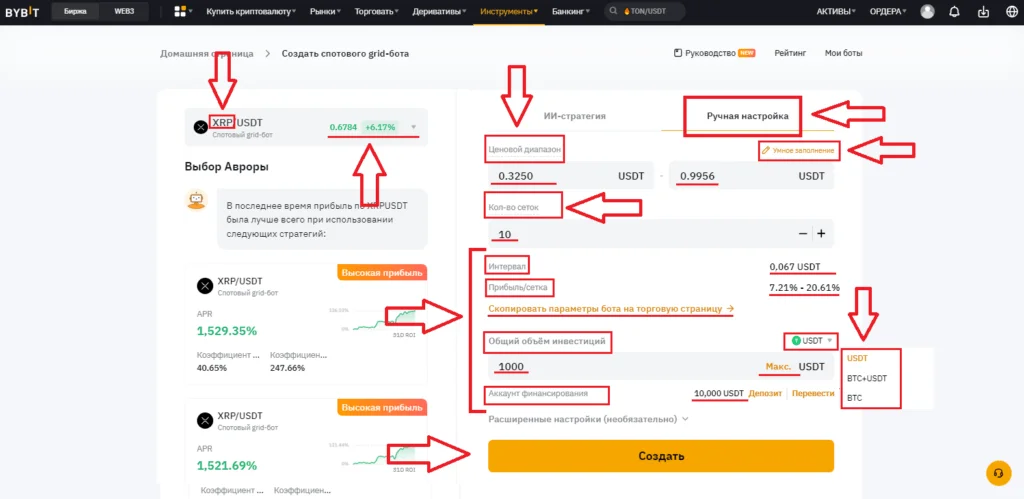Switch to the Ручная настройка tab

point(747,116)
